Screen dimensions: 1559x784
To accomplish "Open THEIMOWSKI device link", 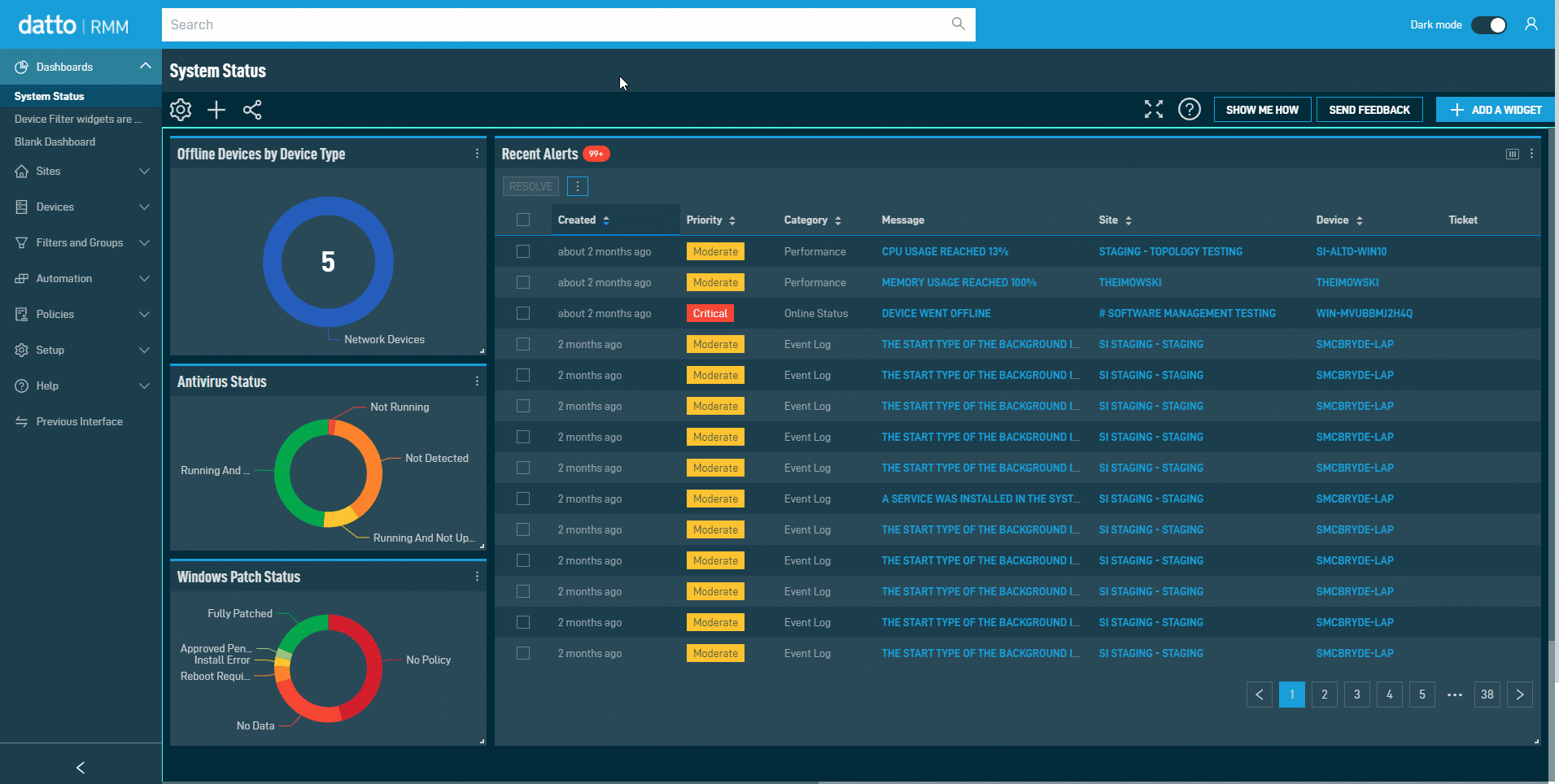I will pos(1347,282).
